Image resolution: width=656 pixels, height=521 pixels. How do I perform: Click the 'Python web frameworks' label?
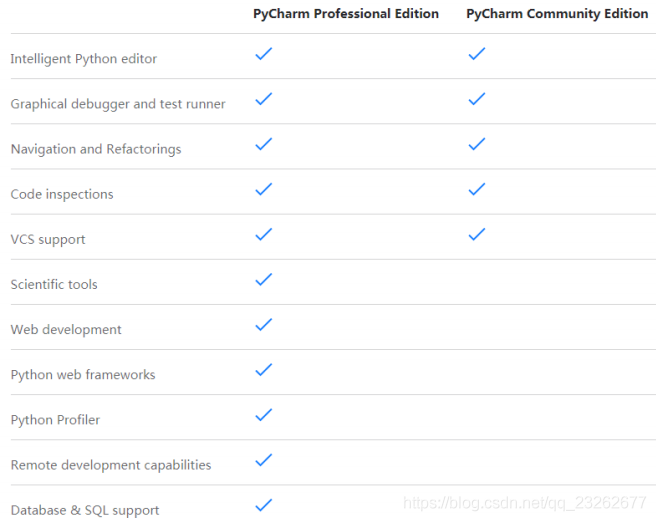pos(83,375)
